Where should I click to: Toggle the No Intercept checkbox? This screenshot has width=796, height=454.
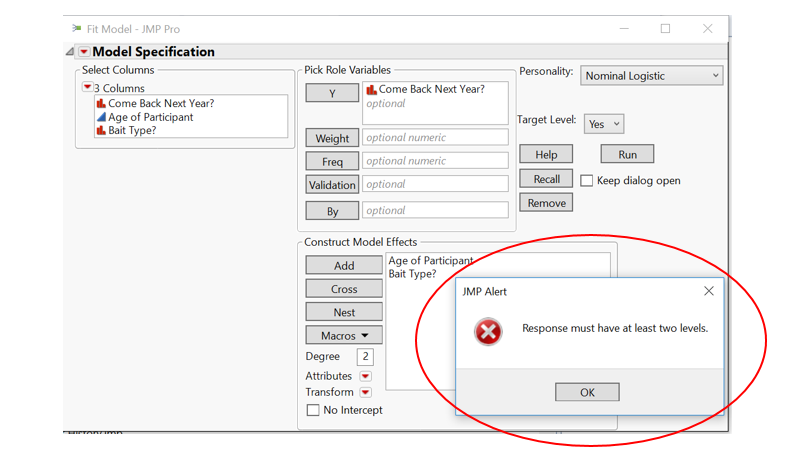pyautogui.click(x=313, y=410)
